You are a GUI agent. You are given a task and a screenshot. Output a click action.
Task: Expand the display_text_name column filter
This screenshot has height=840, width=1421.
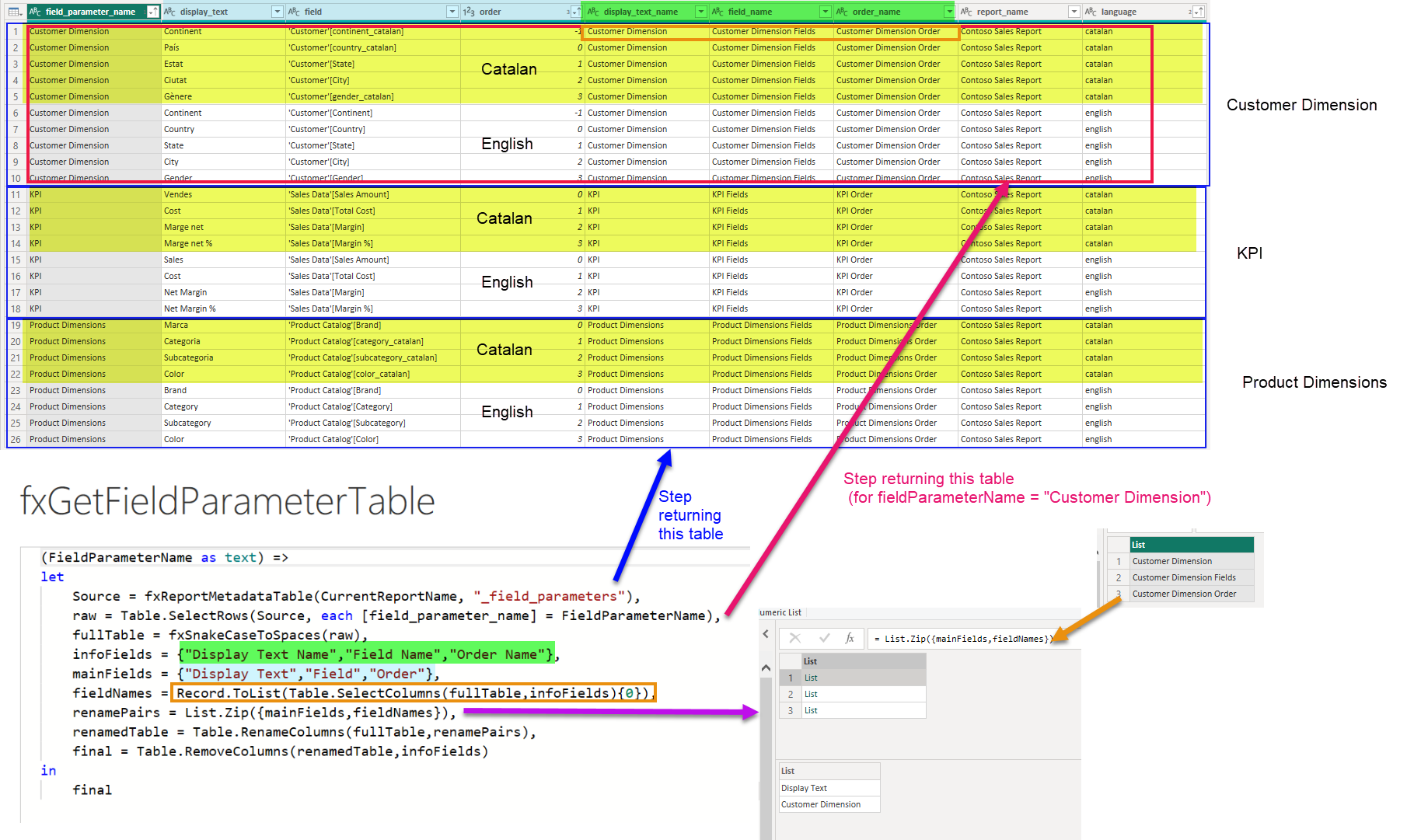[x=700, y=12]
